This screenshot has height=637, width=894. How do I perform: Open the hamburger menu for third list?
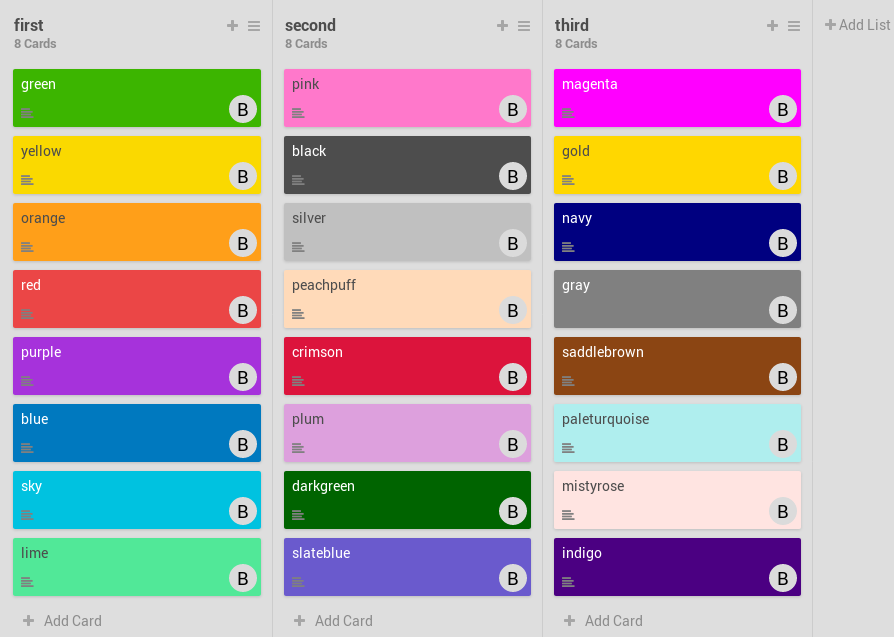[794, 26]
